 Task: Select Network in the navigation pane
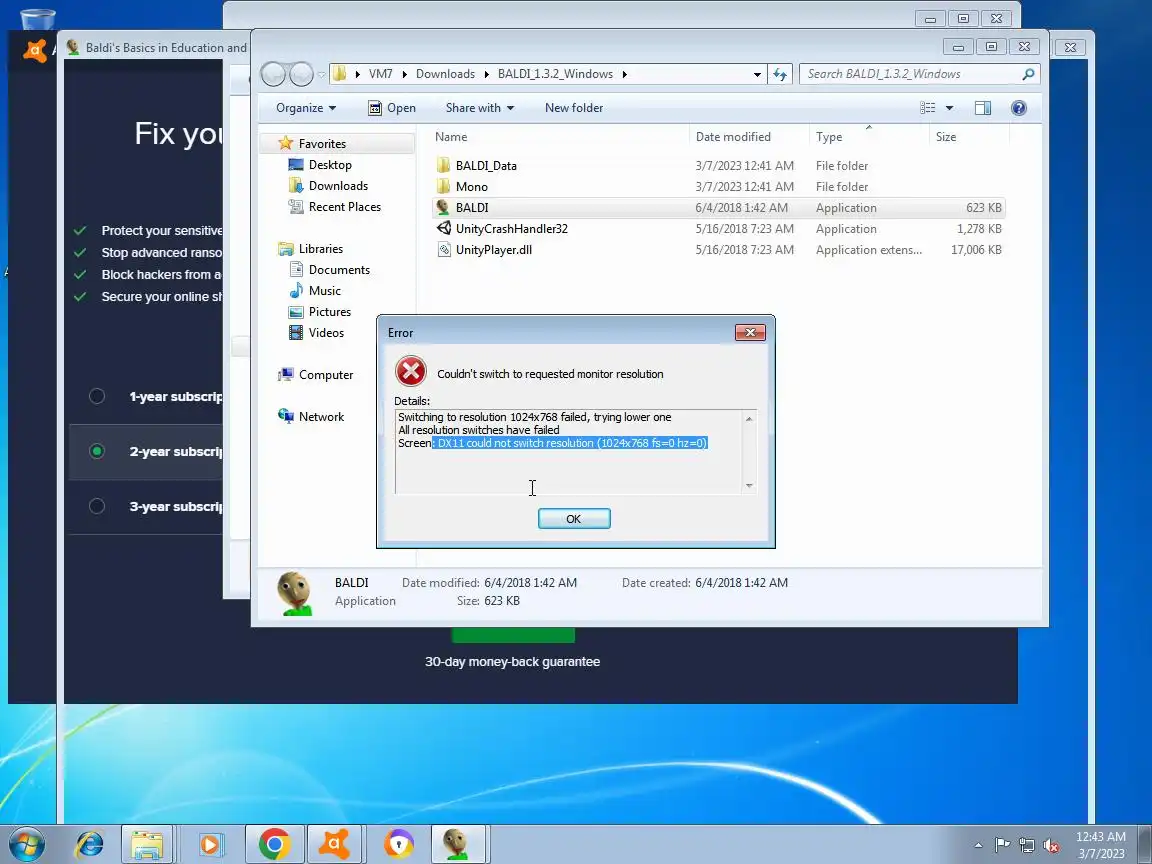coord(321,417)
